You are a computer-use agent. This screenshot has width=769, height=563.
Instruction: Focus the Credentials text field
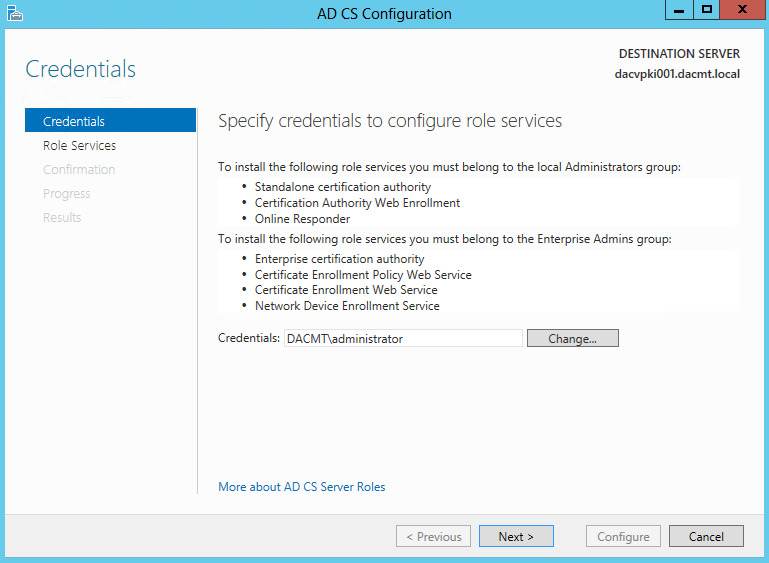point(403,338)
